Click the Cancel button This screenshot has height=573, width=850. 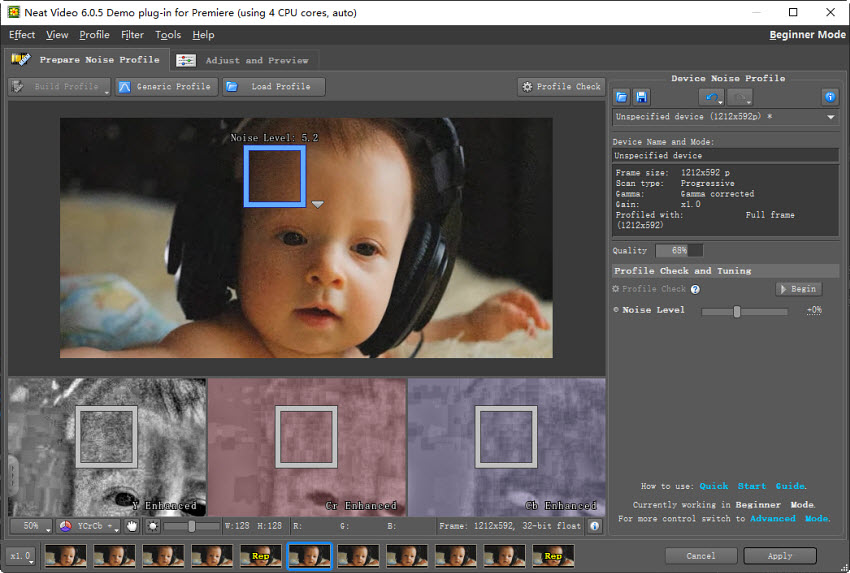point(701,556)
